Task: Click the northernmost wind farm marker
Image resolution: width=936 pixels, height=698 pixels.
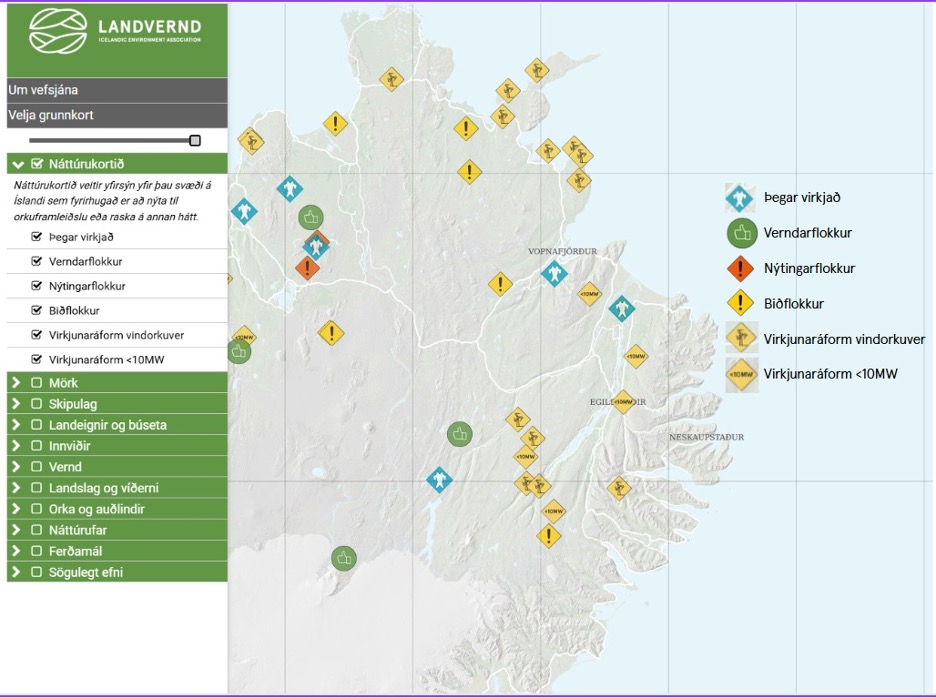Action: click(x=537, y=70)
